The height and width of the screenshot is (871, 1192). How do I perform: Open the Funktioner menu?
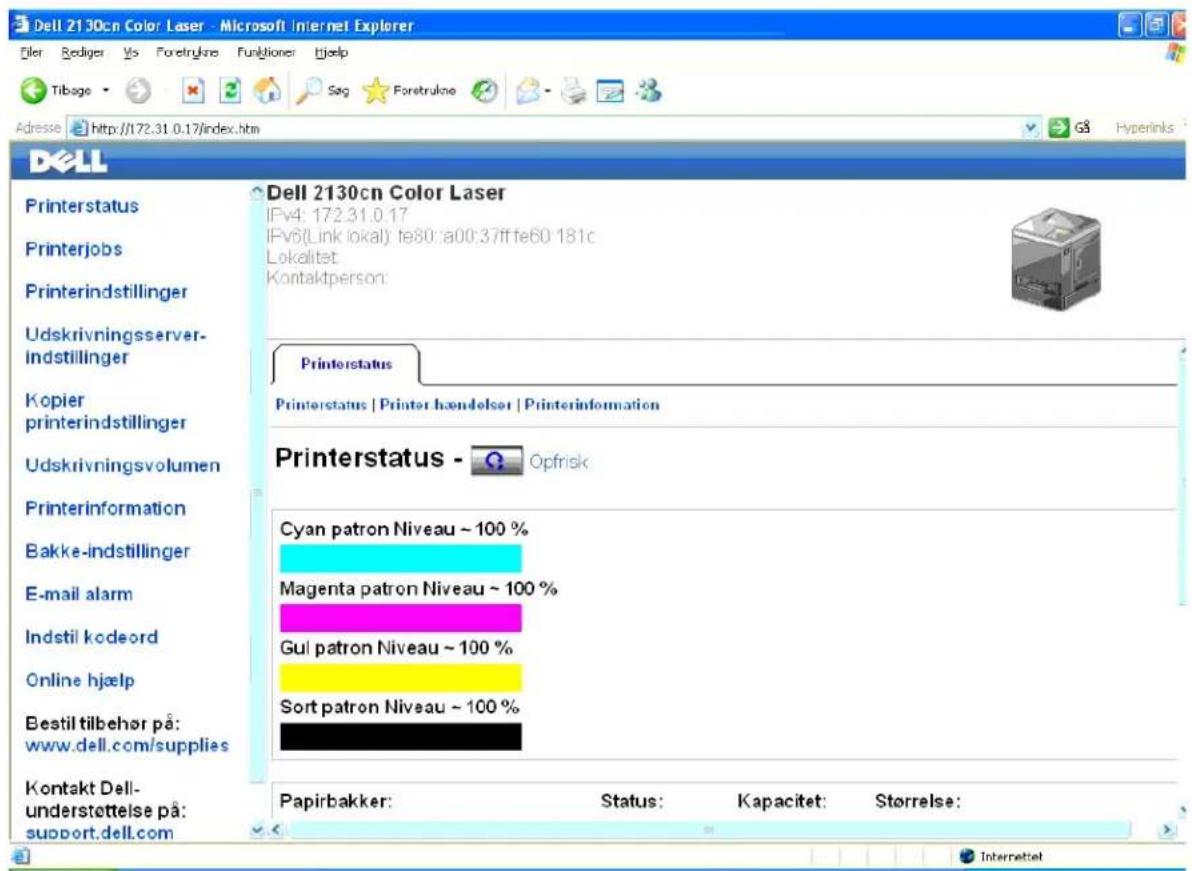[266, 52]
